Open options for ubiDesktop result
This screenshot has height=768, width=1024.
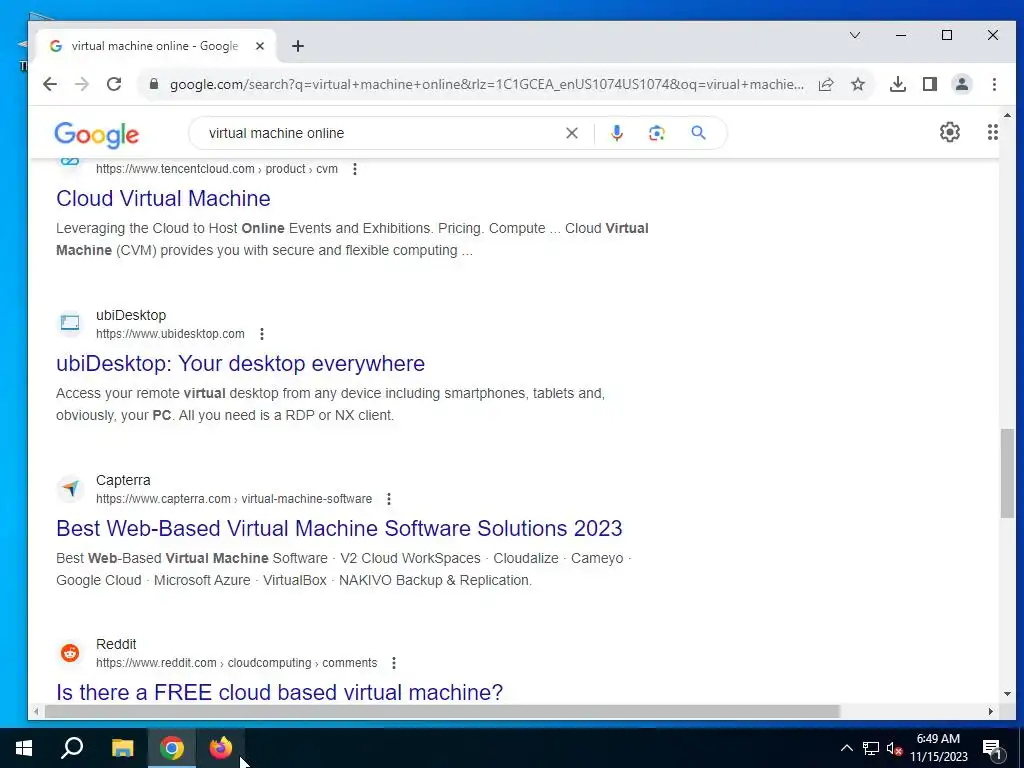tap(262, 334)
